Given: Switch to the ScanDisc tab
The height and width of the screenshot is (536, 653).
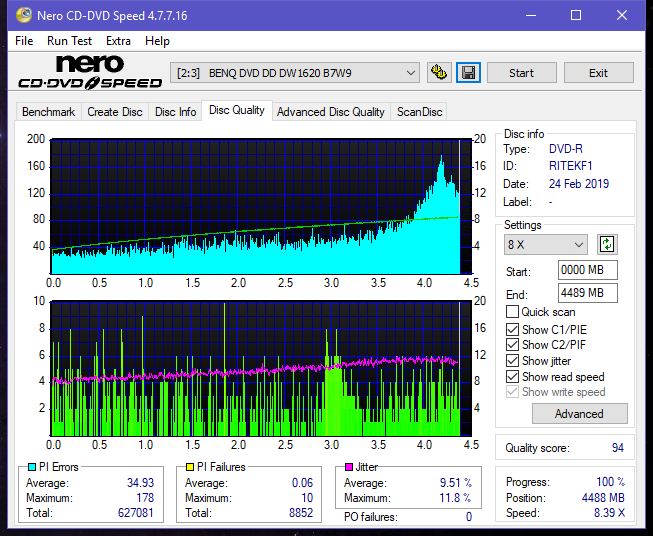Looking at the screenshot, I should (x=419, y=112).
